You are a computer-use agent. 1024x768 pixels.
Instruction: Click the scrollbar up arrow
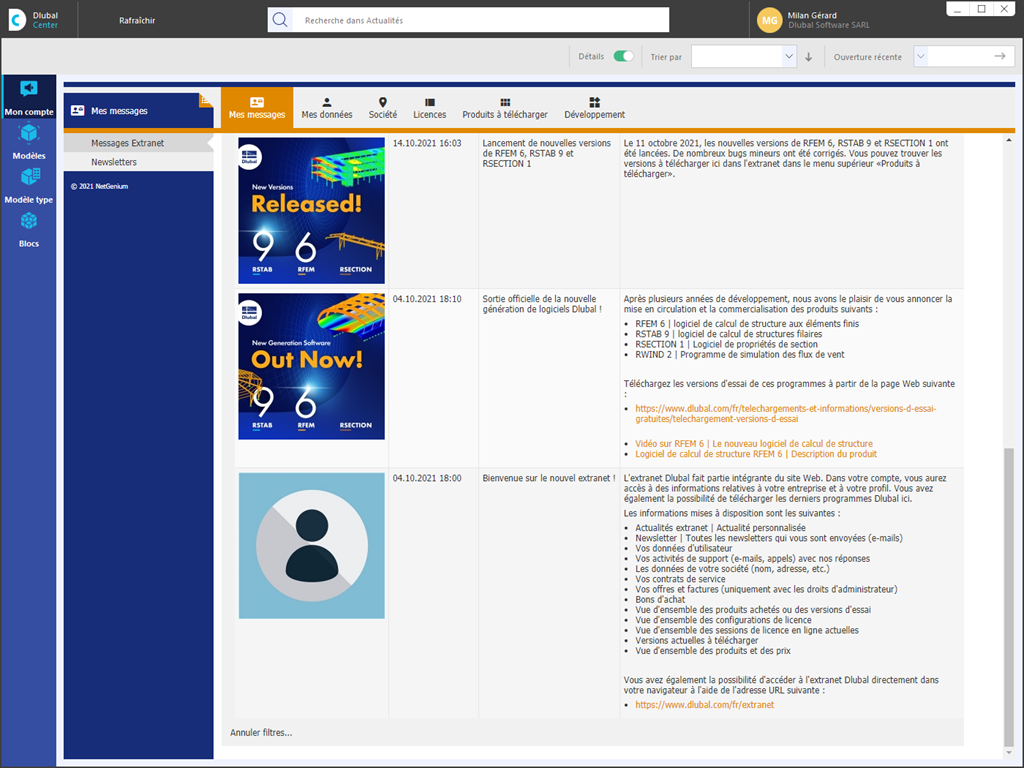(1009, 140)
